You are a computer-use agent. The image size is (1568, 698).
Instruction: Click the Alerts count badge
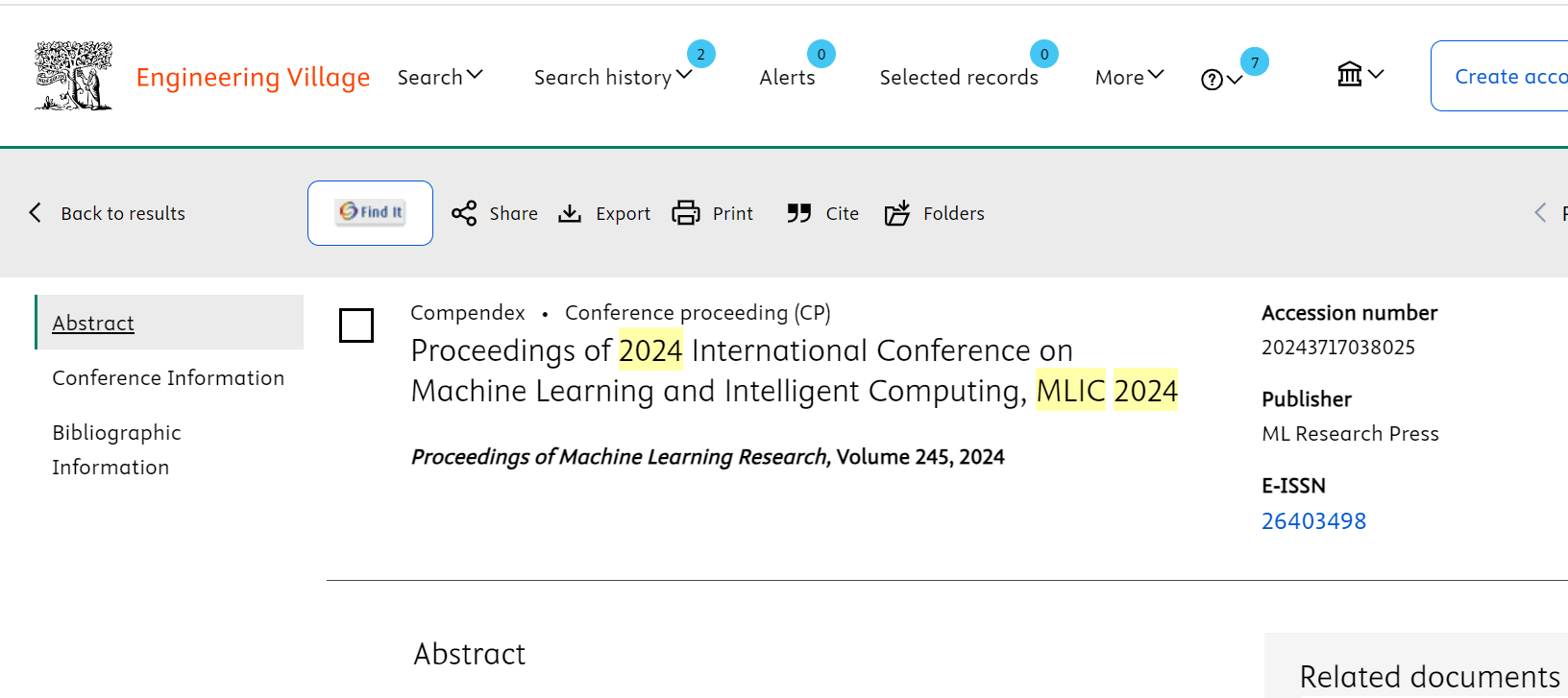(x=821, y=54)
